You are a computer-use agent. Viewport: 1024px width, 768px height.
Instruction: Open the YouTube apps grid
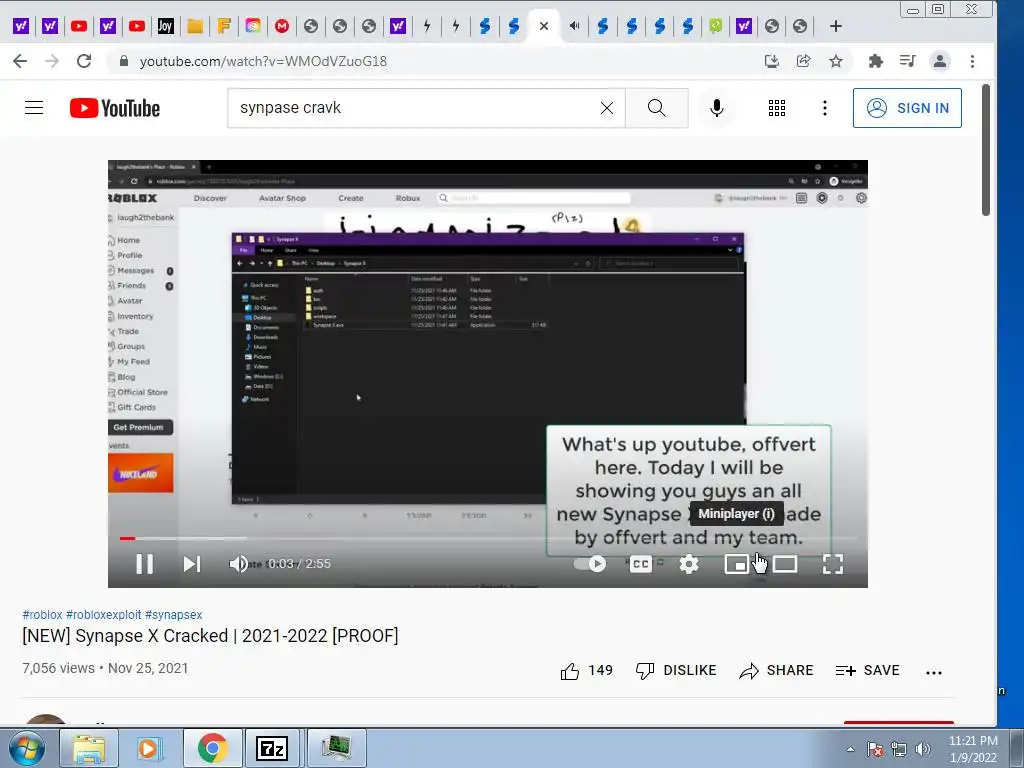click(x=776, y=108)
